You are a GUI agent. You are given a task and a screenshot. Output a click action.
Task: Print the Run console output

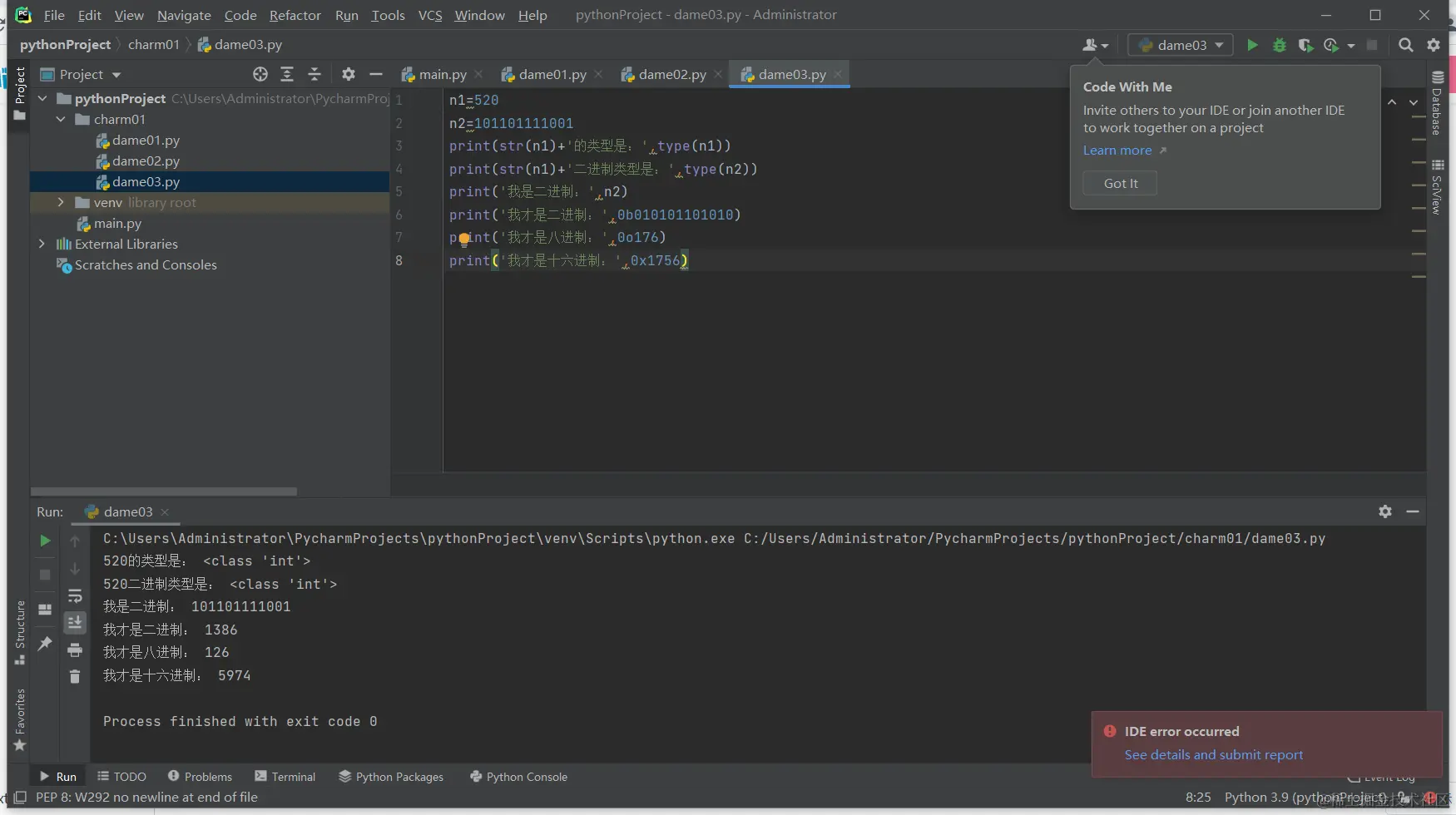pyautogui.click(x=75, y=650)
